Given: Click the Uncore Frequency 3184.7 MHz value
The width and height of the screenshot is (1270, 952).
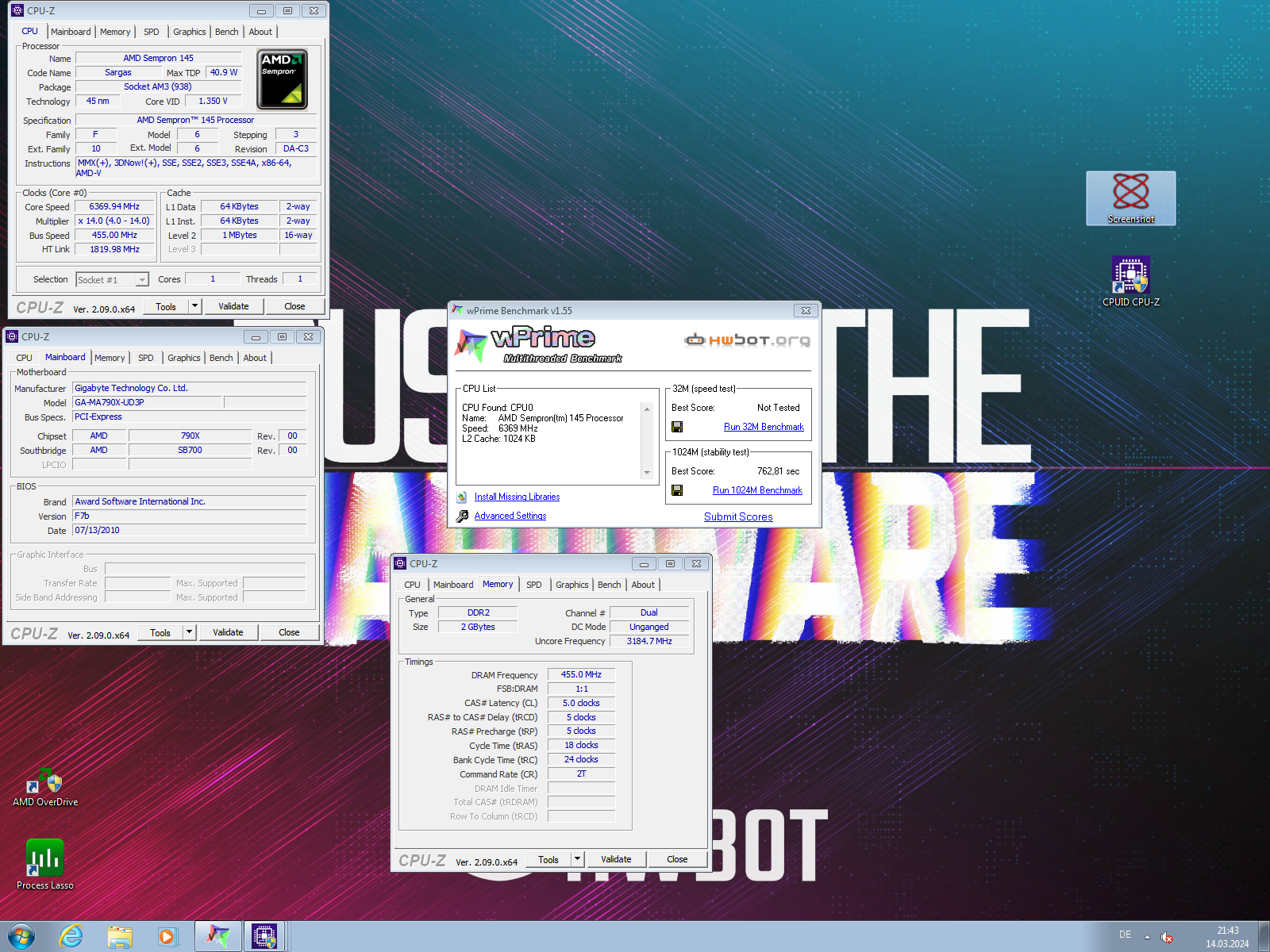Looking at the screenshot, I should [x=649, y=641].
